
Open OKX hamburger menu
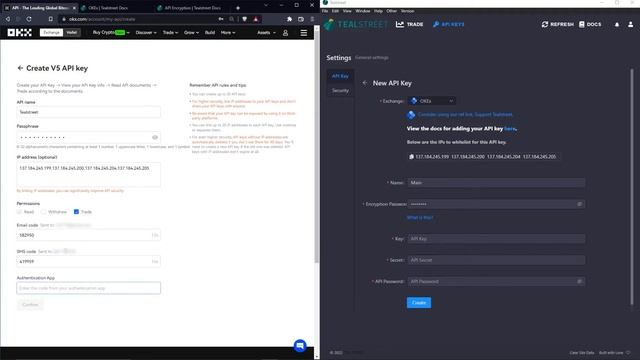click(304, 33)
